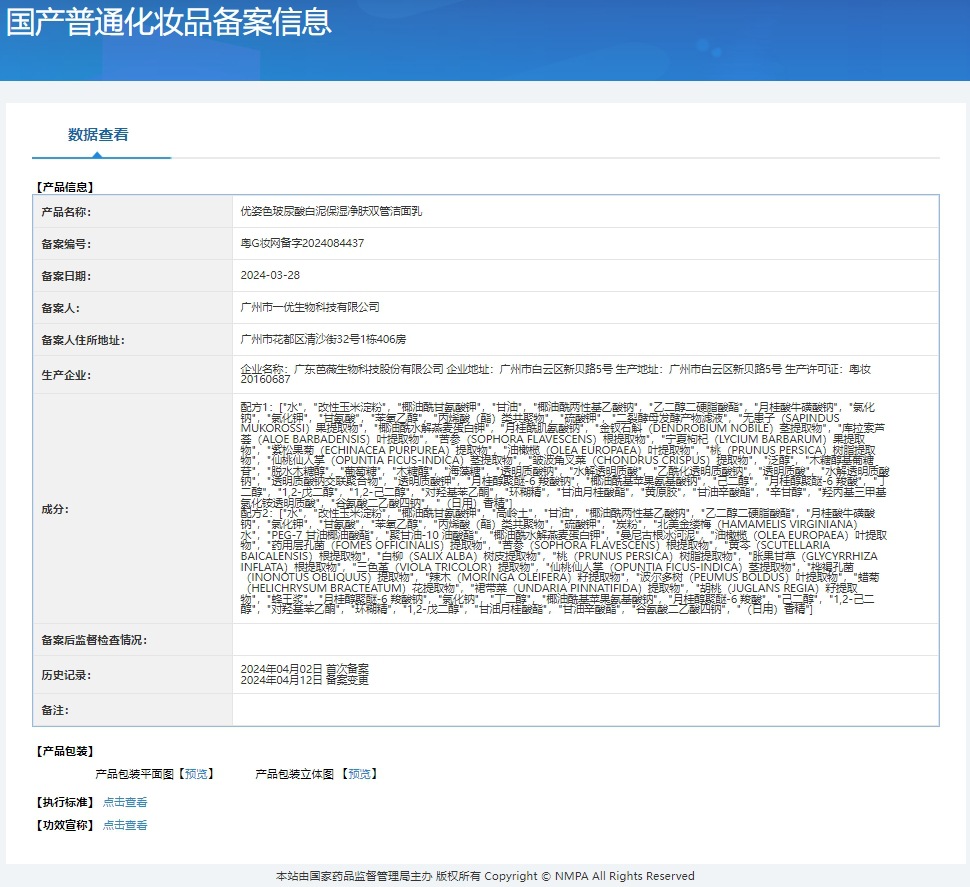Click the 产品包装立体图 label text
This screenshot has width=970, height=887.
[x=294, y=774]
